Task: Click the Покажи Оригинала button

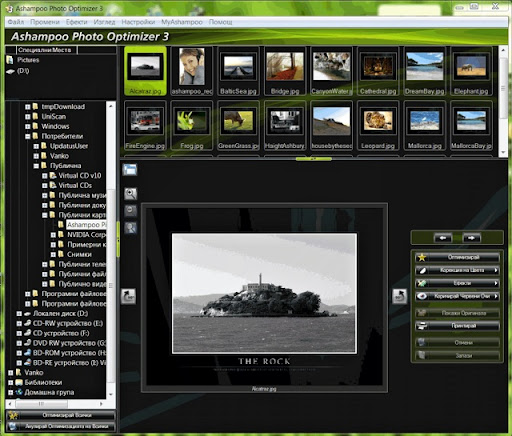Action: 457,313
